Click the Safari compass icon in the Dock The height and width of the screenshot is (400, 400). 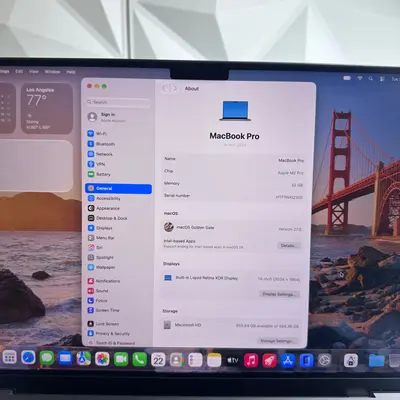(x=28, y=358)
